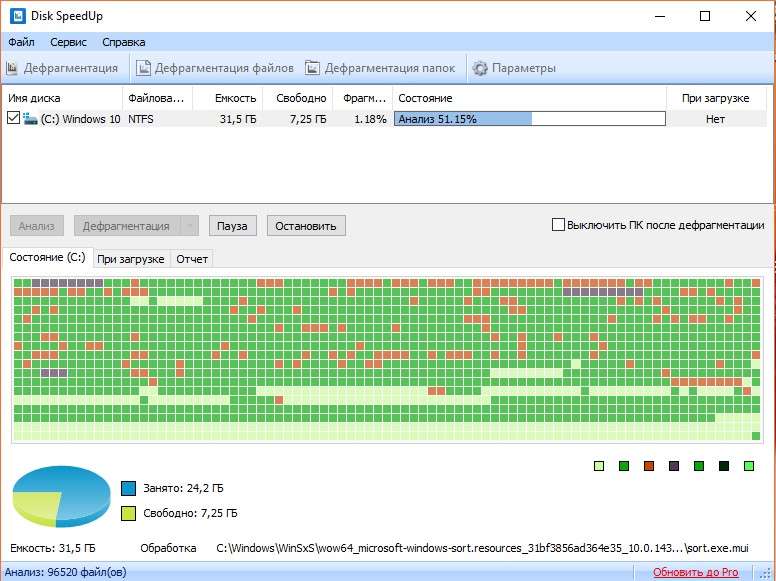The width and height of the screenshot is (776, 581).
Task: Click the sort.exe.mui file path text
Action: 483,548
